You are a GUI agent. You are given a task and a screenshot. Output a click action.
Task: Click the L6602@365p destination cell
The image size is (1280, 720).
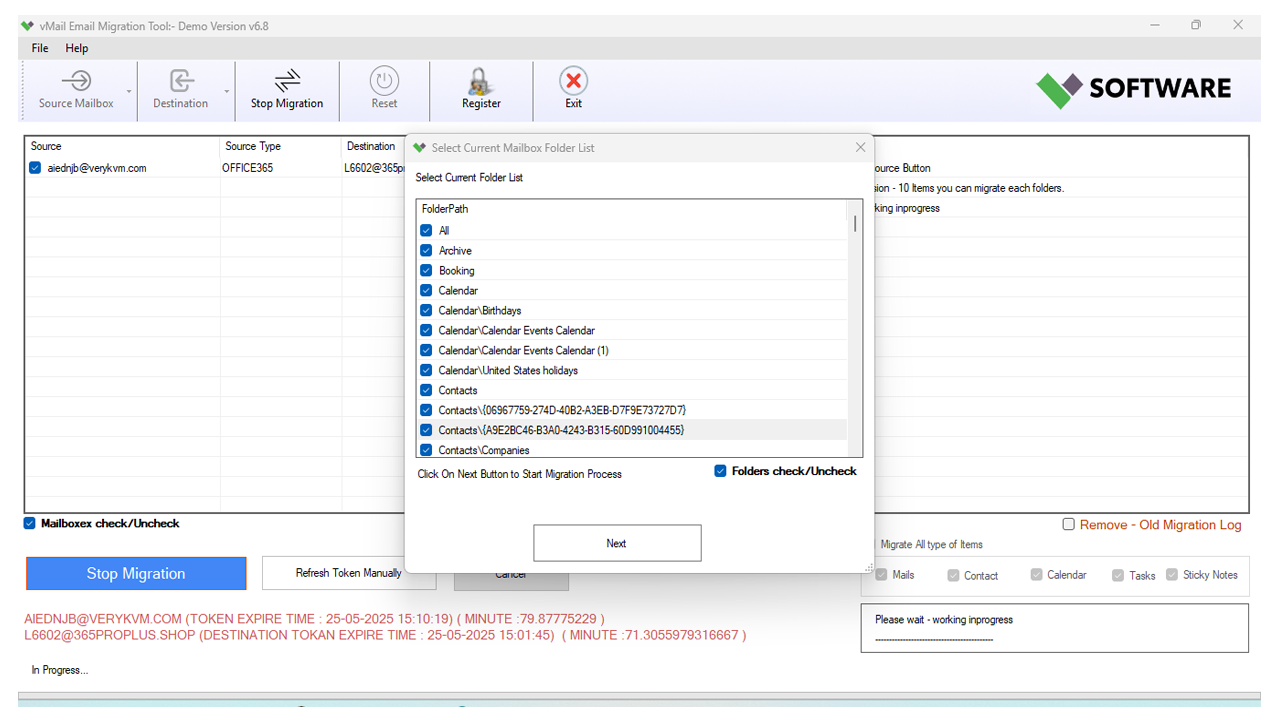coord(373,168)
